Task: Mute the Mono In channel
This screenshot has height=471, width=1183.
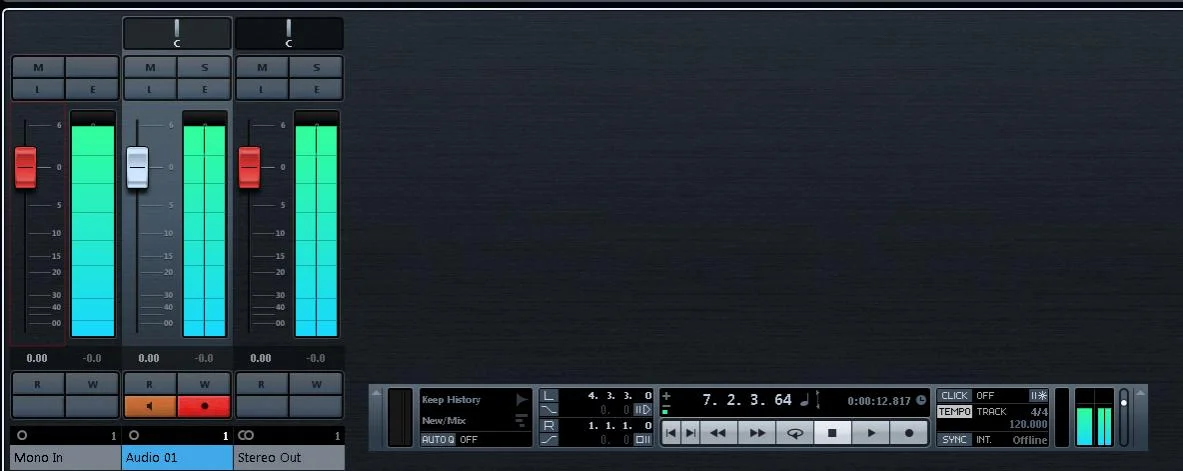Action: (x=38, y=67)
